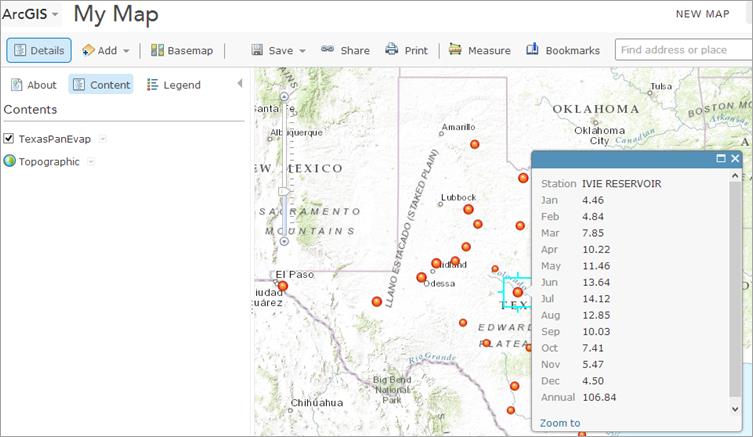Image resolution: width=753 pixels, height=437 pixels.
Task: Click the Save map icon
Action: point(257,50)
